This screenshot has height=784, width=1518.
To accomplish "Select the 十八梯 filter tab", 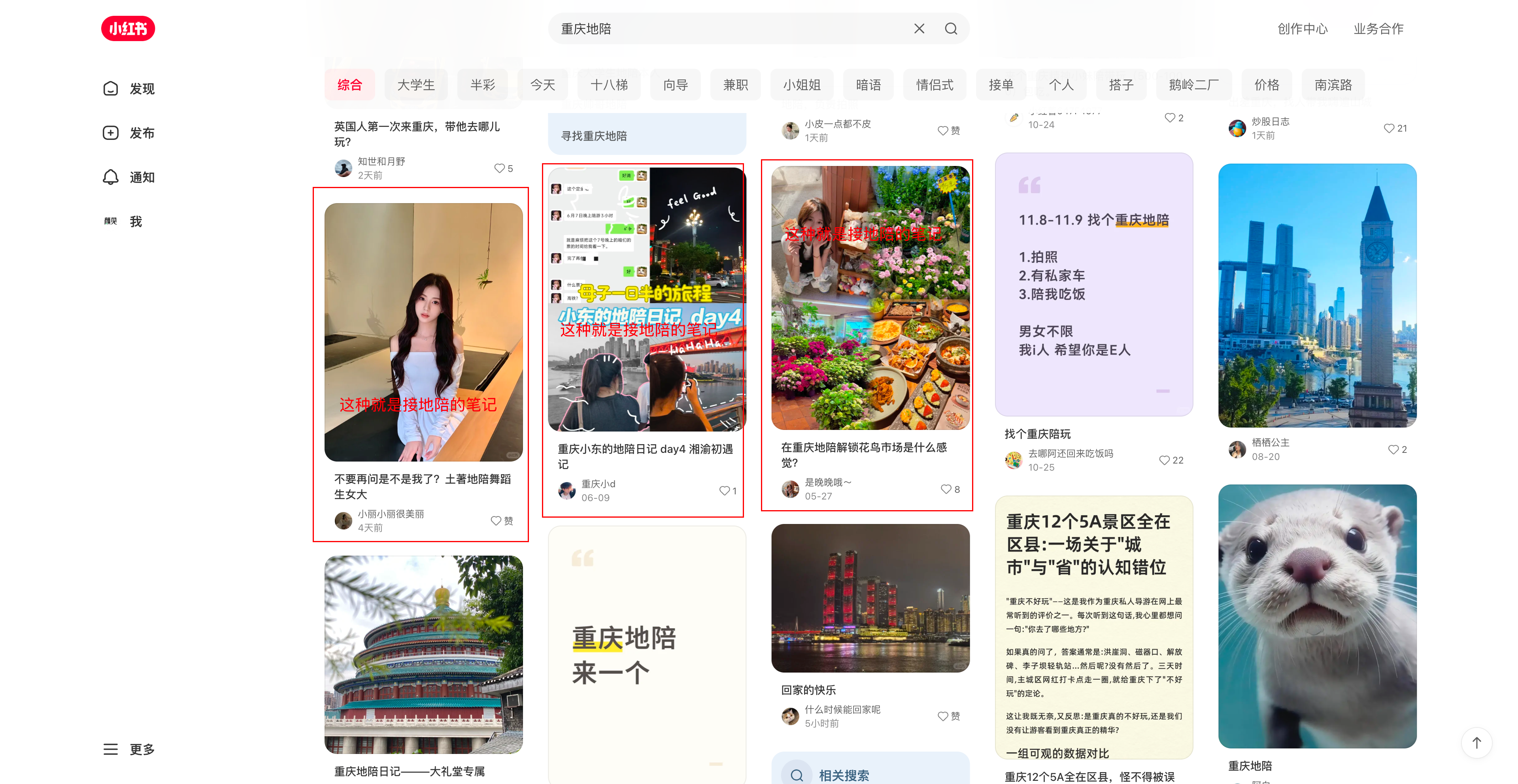I will pos(609,85).
